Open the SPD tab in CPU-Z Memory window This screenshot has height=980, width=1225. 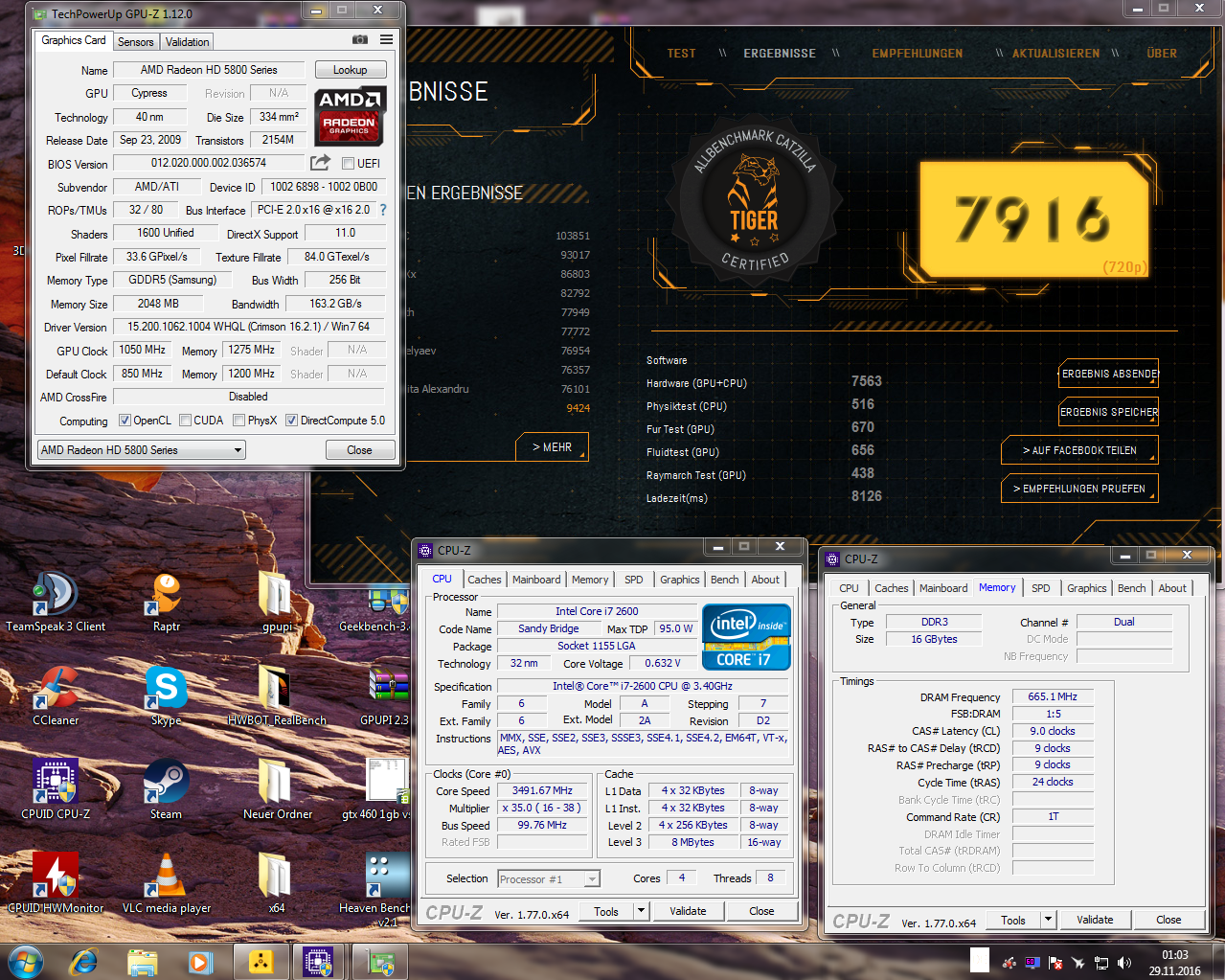point(1041,588)
